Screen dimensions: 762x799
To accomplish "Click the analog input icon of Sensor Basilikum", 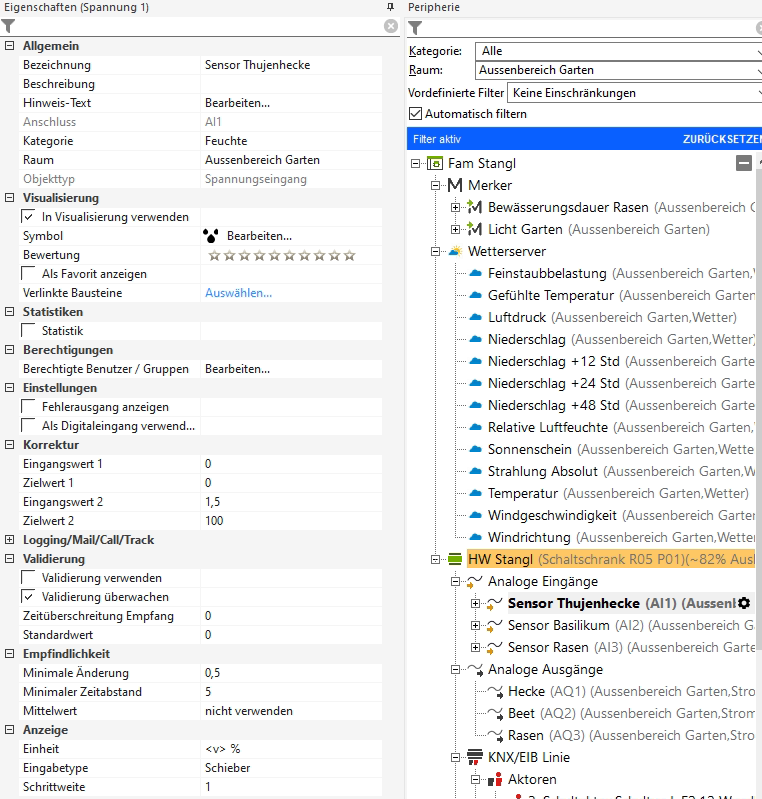I will [494, 626].
